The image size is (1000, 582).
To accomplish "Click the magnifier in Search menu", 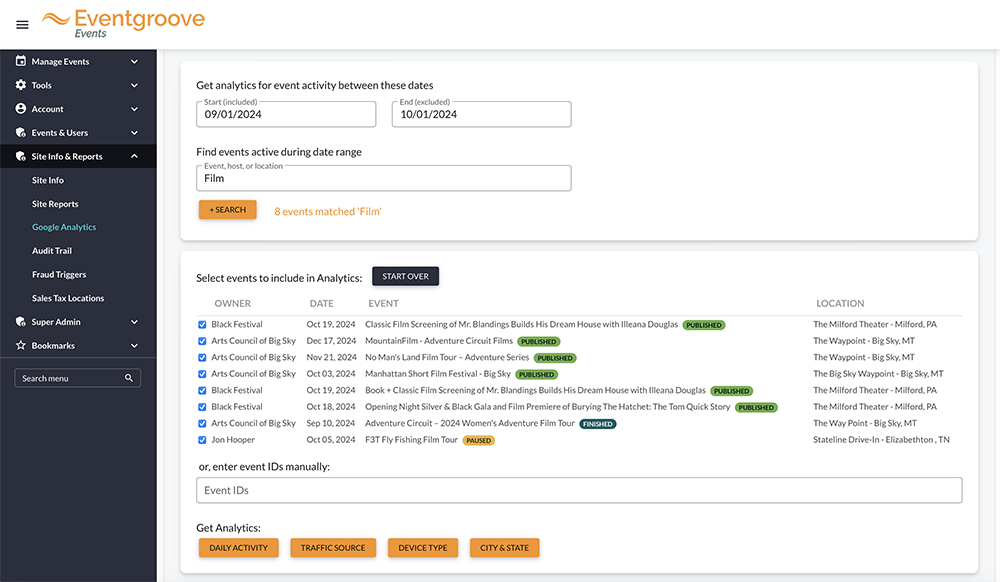I will pos(129,378).
